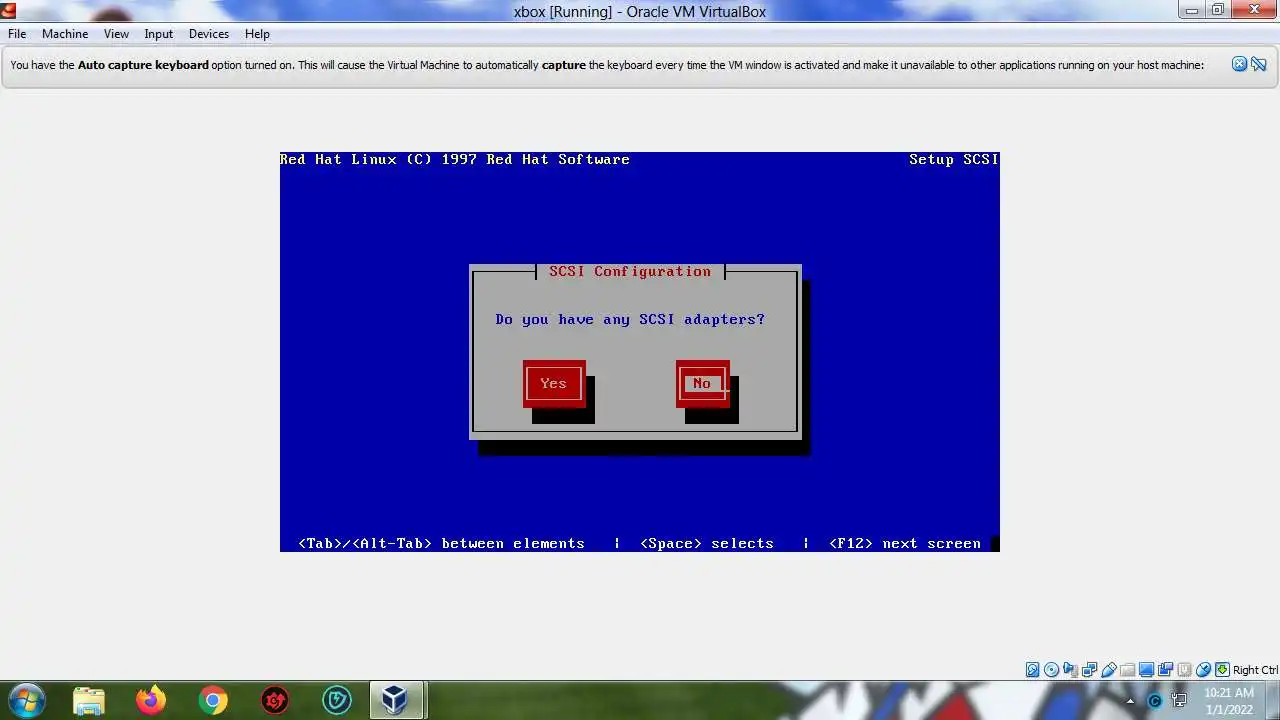Click the hard disk activity indicator icon
The image size is (1280, 720).
1032,670
